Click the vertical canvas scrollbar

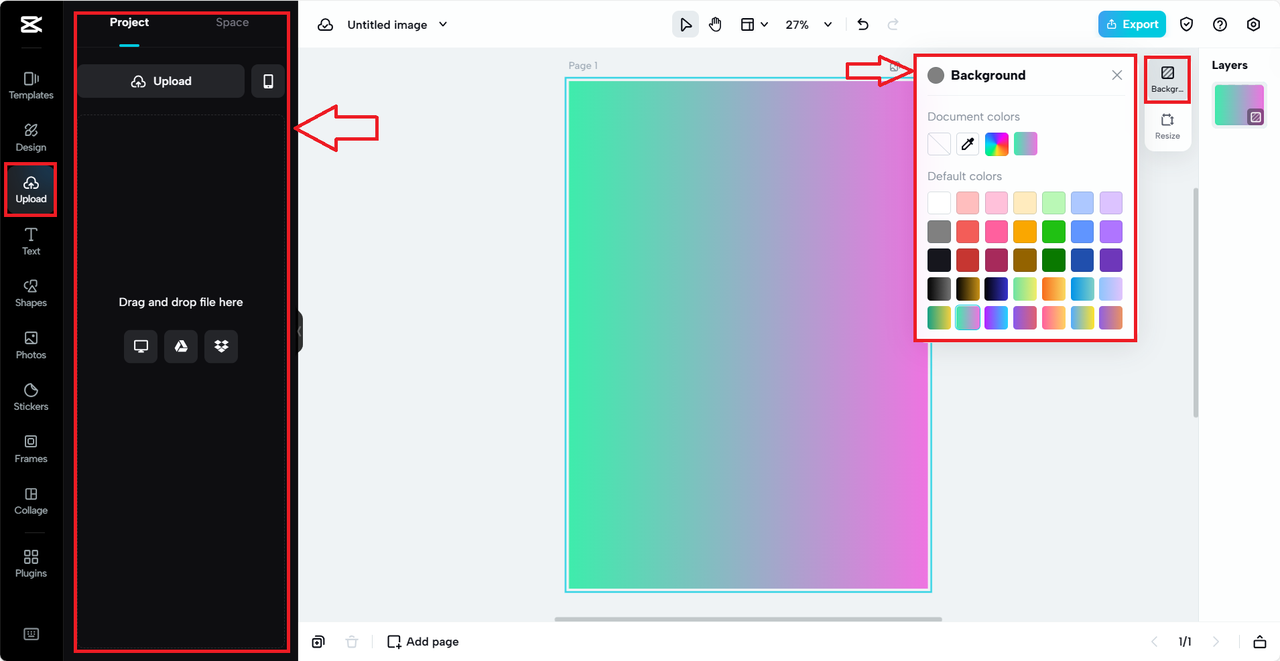click(x=1195, y=302)
